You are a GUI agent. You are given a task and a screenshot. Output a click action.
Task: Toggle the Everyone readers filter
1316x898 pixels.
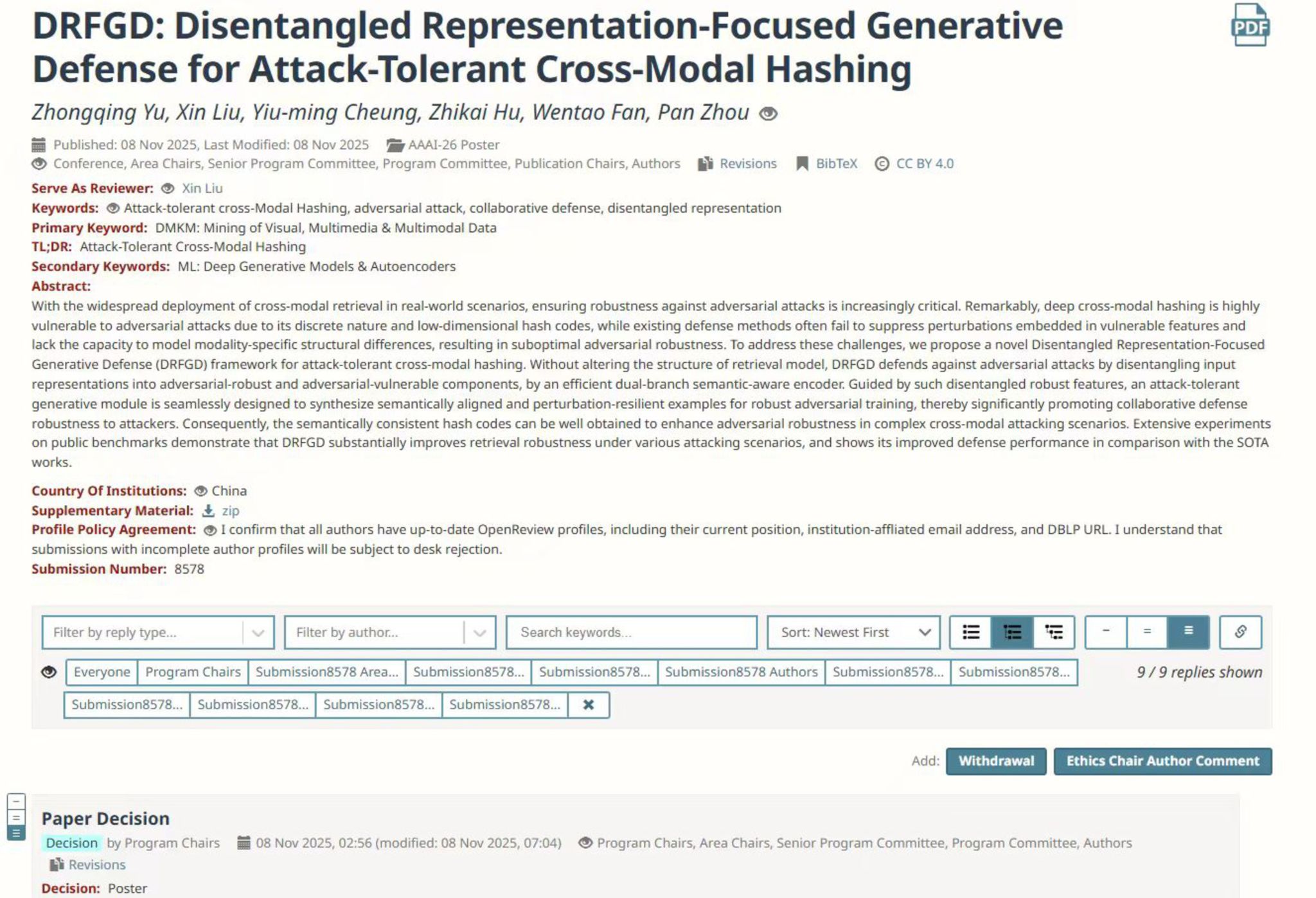click(x=102, y=673)
